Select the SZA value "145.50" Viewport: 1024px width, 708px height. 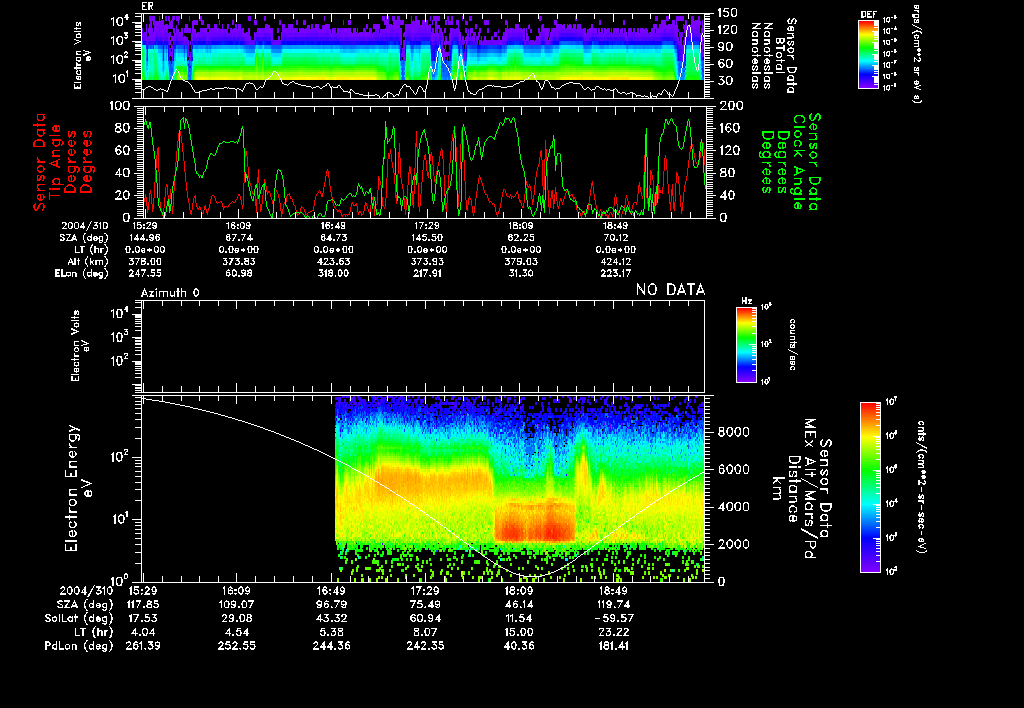click(x=427, y=238)
